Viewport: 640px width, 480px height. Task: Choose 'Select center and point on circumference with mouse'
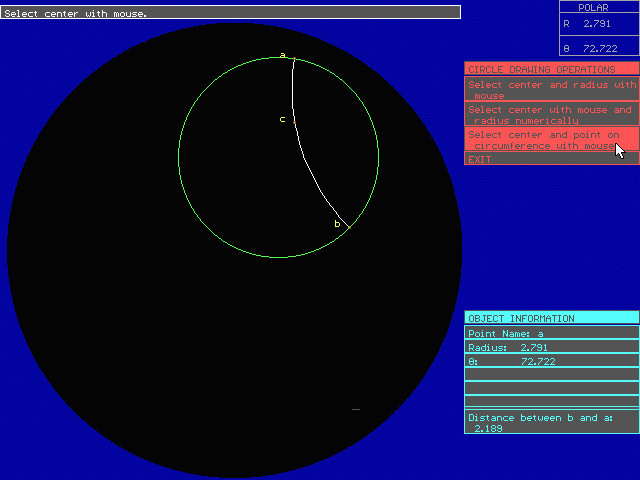(552, 139)
